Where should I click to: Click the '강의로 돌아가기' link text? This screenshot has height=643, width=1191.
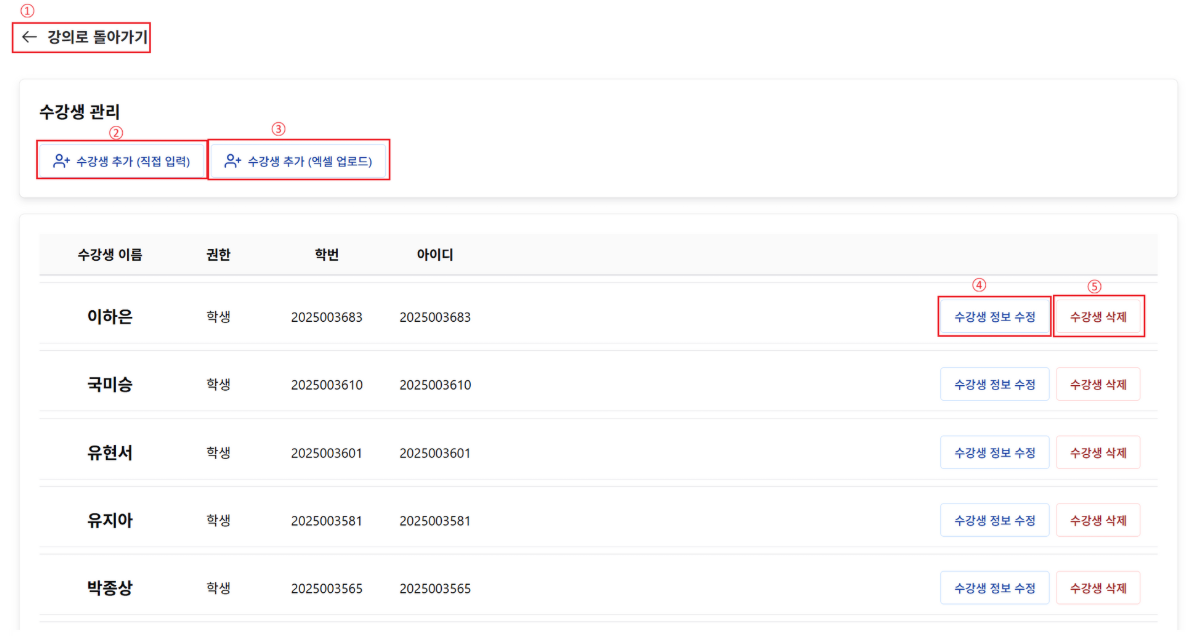[x=97, y=37]
